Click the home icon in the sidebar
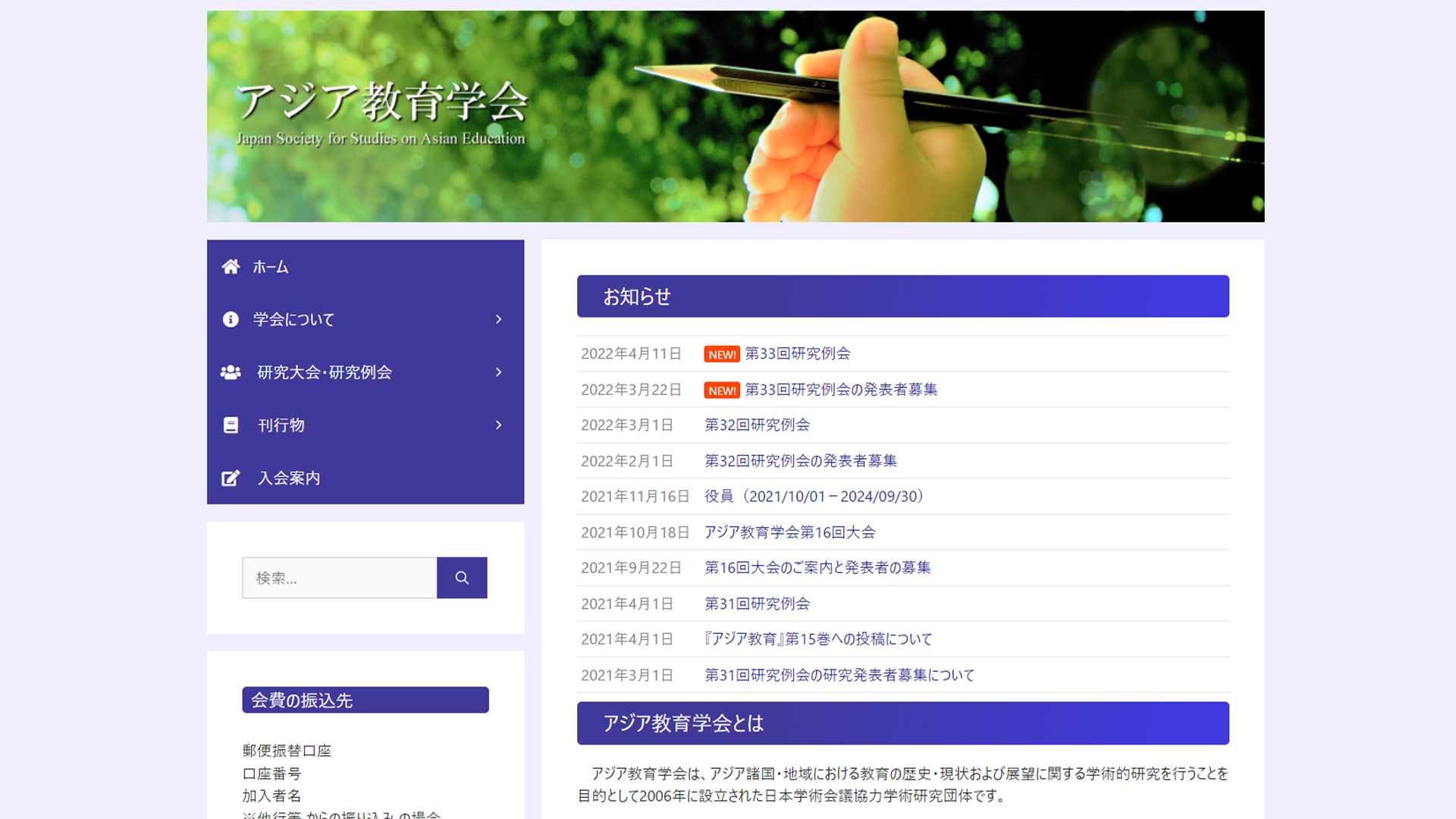The image size is (1456, 819). pyautogui.click(x=231, y=266)
